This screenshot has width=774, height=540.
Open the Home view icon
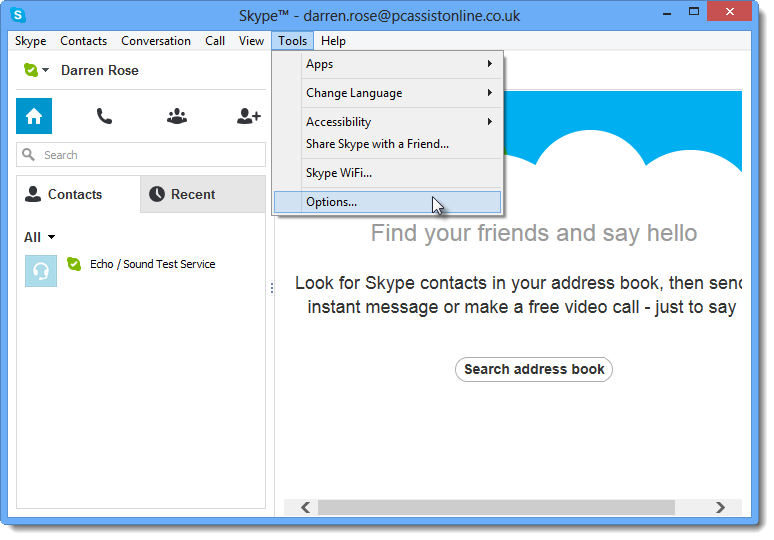34,116
